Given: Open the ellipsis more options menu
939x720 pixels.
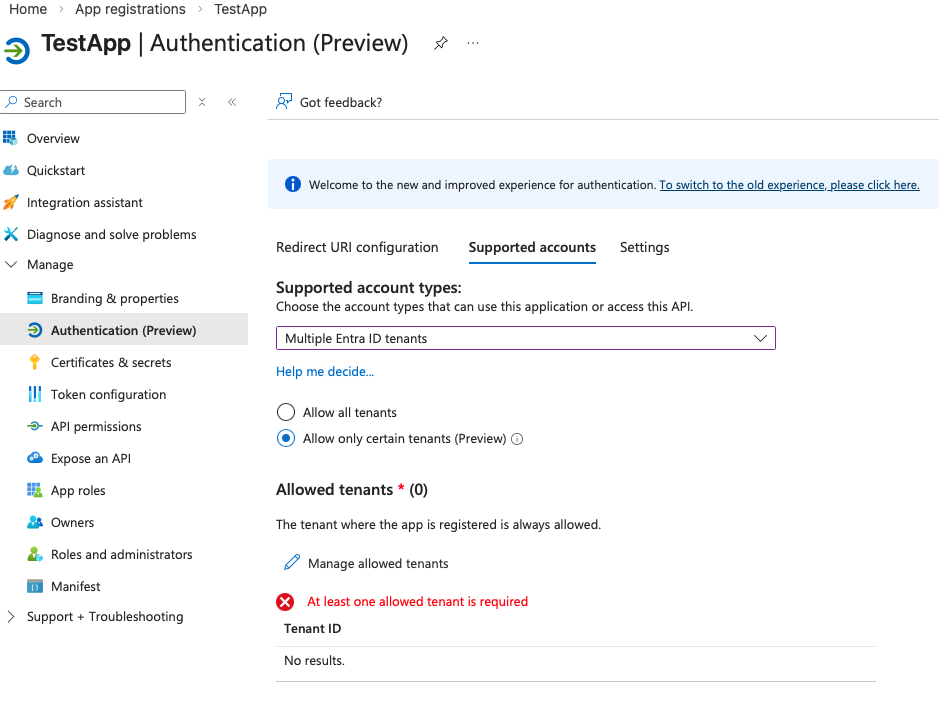Looking at the screenshot, I should [x=473, y=44].
